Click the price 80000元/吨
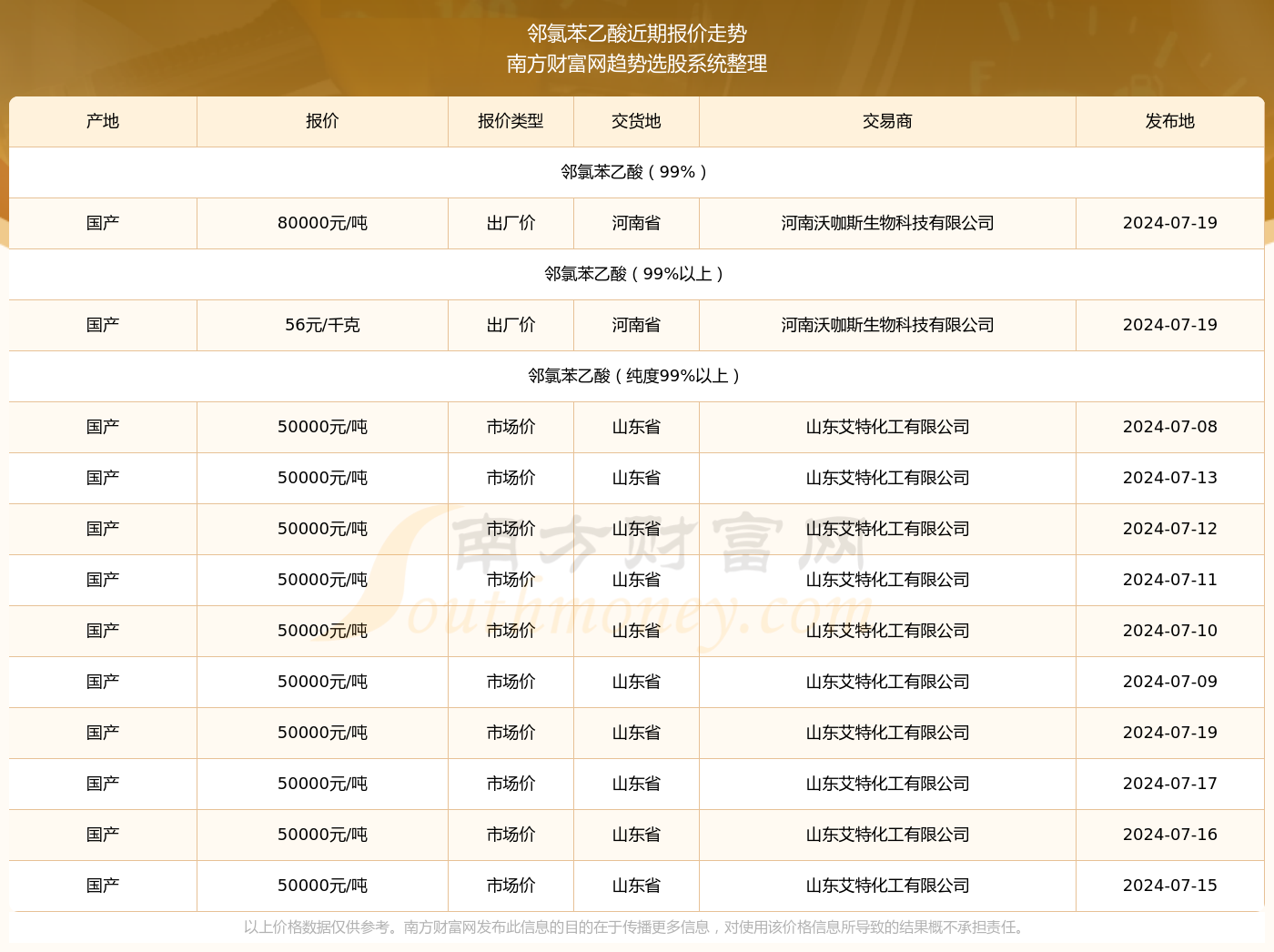1274x952 pixels. [322, 223]
